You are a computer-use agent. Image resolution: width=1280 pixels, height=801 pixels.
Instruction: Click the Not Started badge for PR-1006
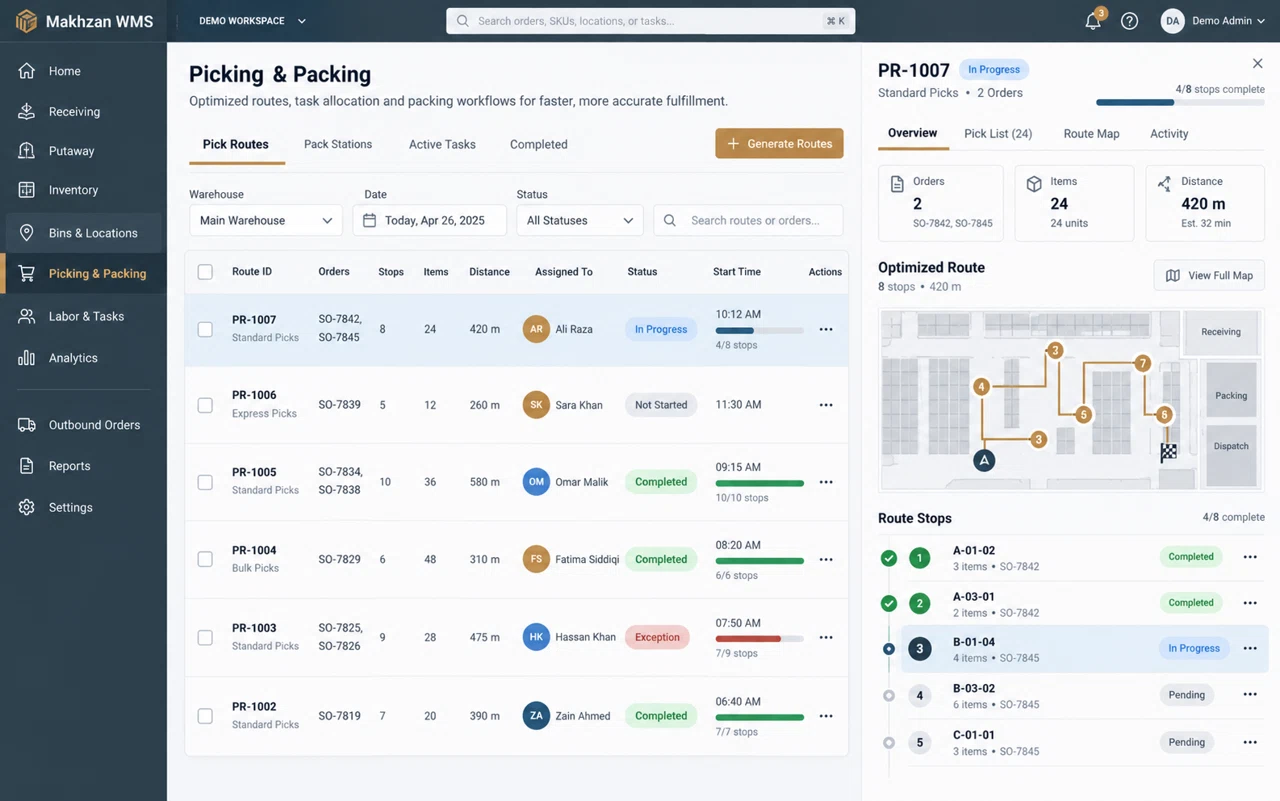(x=661, y=405)
